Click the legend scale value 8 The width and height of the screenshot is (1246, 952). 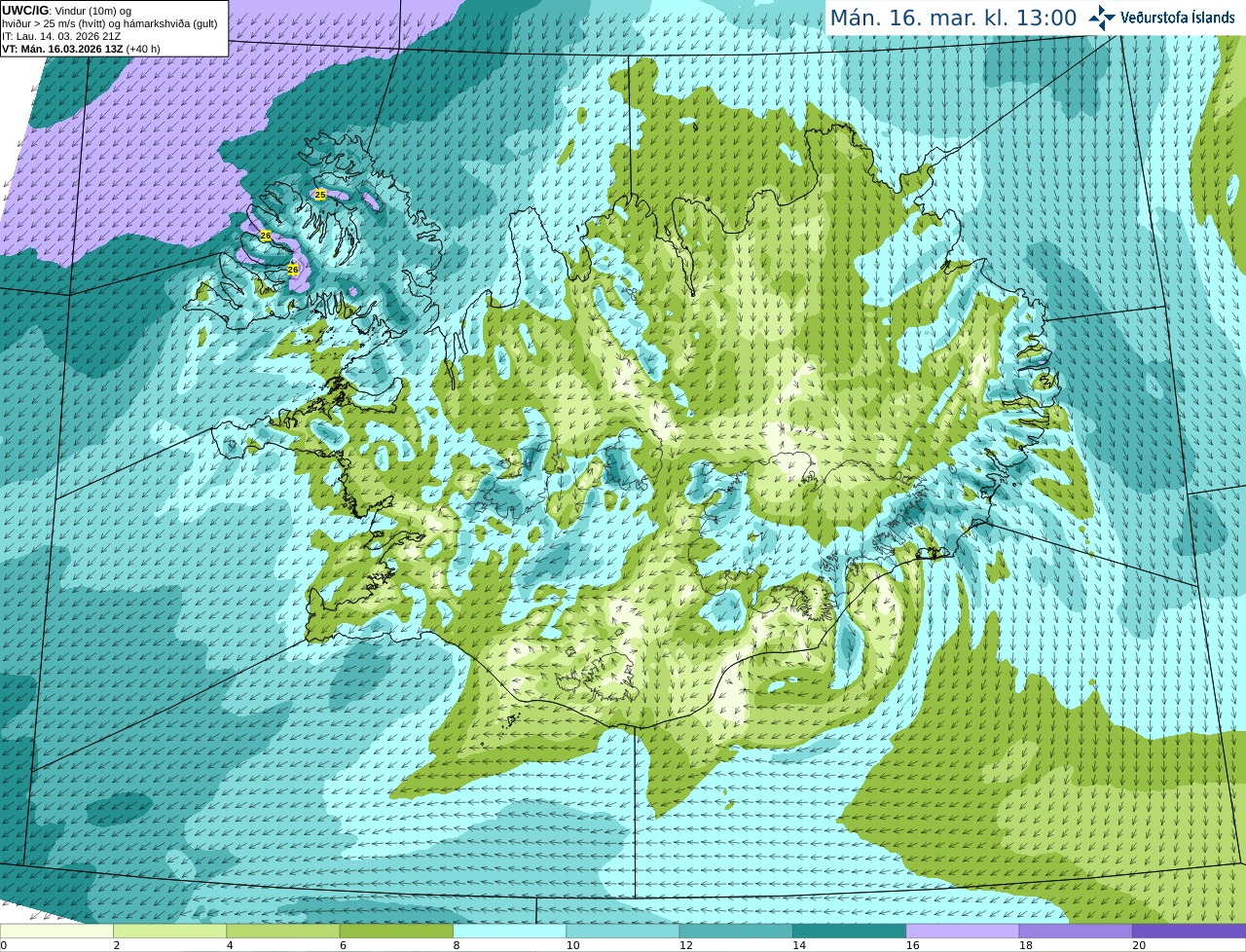[x=457, y=945]
